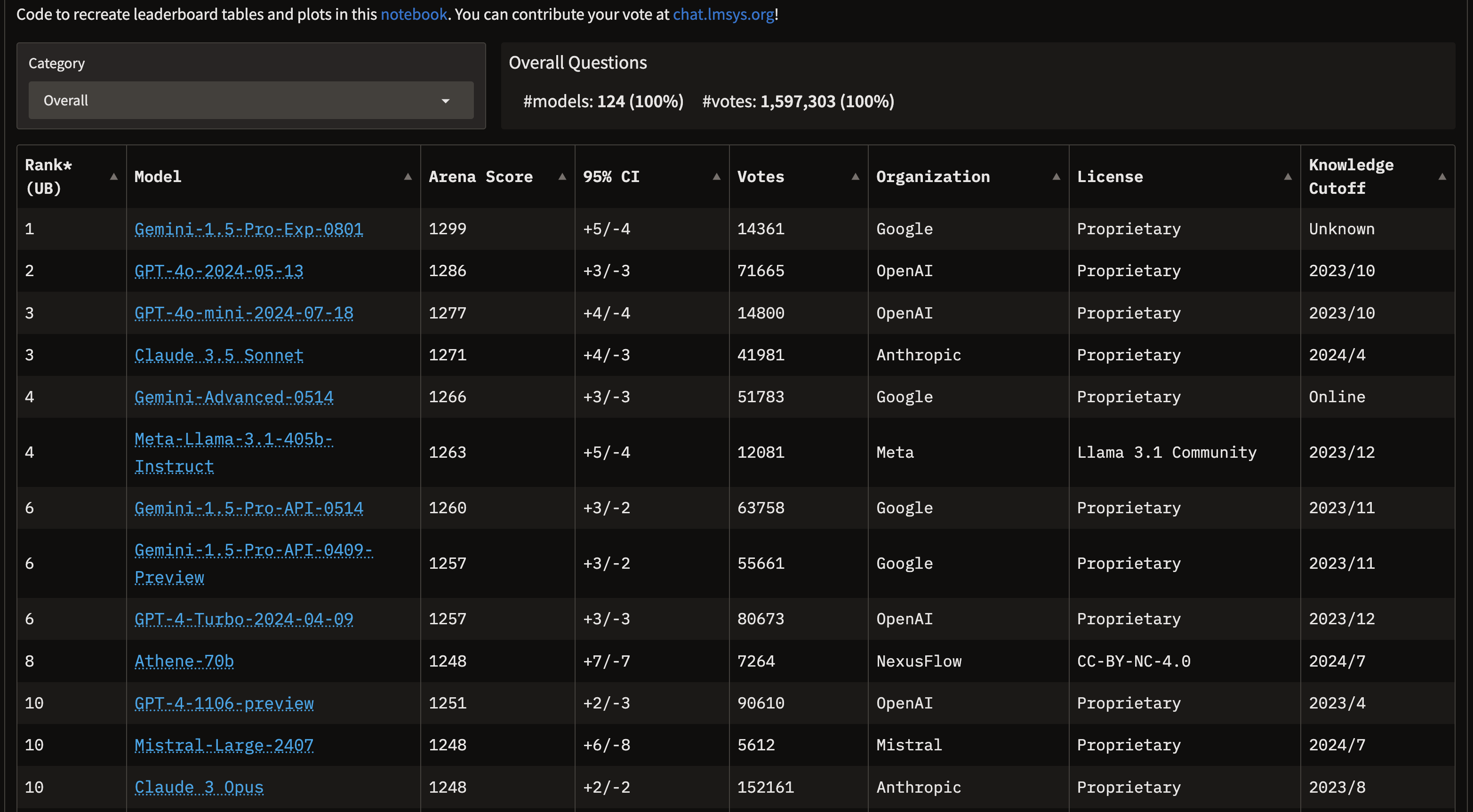Image resolution: width=1473 pixels, height=812 pixels.
Task: Sort by the Arena Score column arrow
Action: coord(562,176)
